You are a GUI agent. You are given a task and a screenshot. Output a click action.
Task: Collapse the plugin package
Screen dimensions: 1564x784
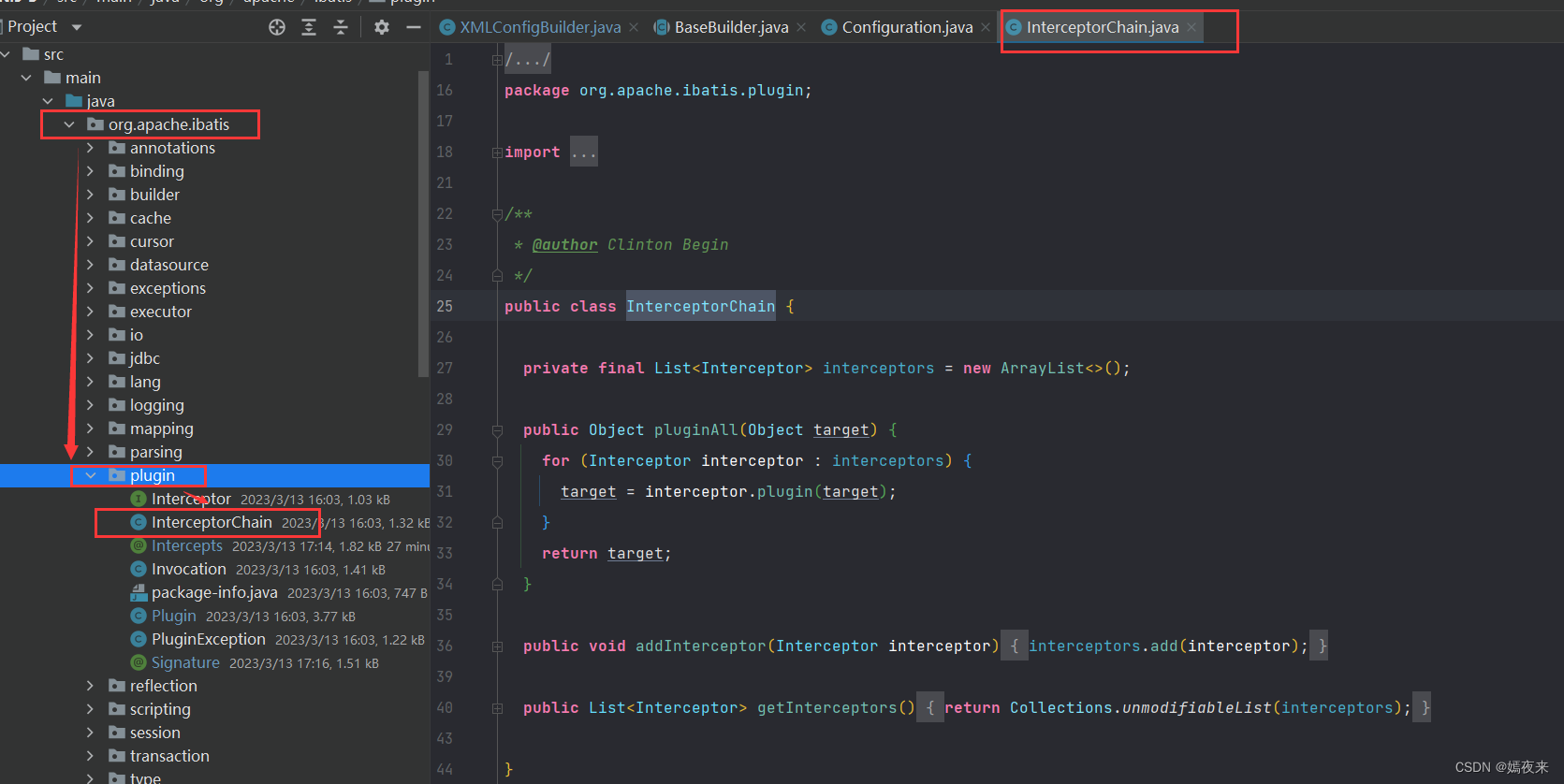[x=91, y=475]
